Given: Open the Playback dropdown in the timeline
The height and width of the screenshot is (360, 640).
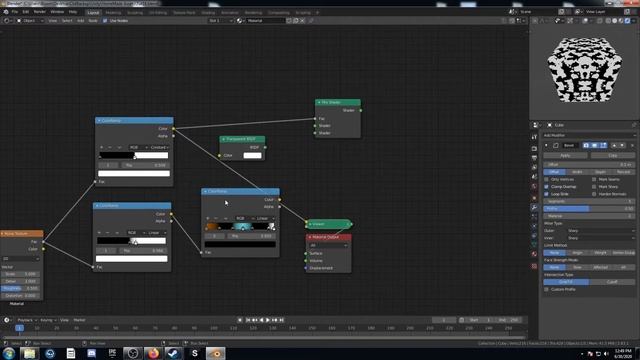Looking at the screenshot, I should pyautogui.click(x=27, y=320).
